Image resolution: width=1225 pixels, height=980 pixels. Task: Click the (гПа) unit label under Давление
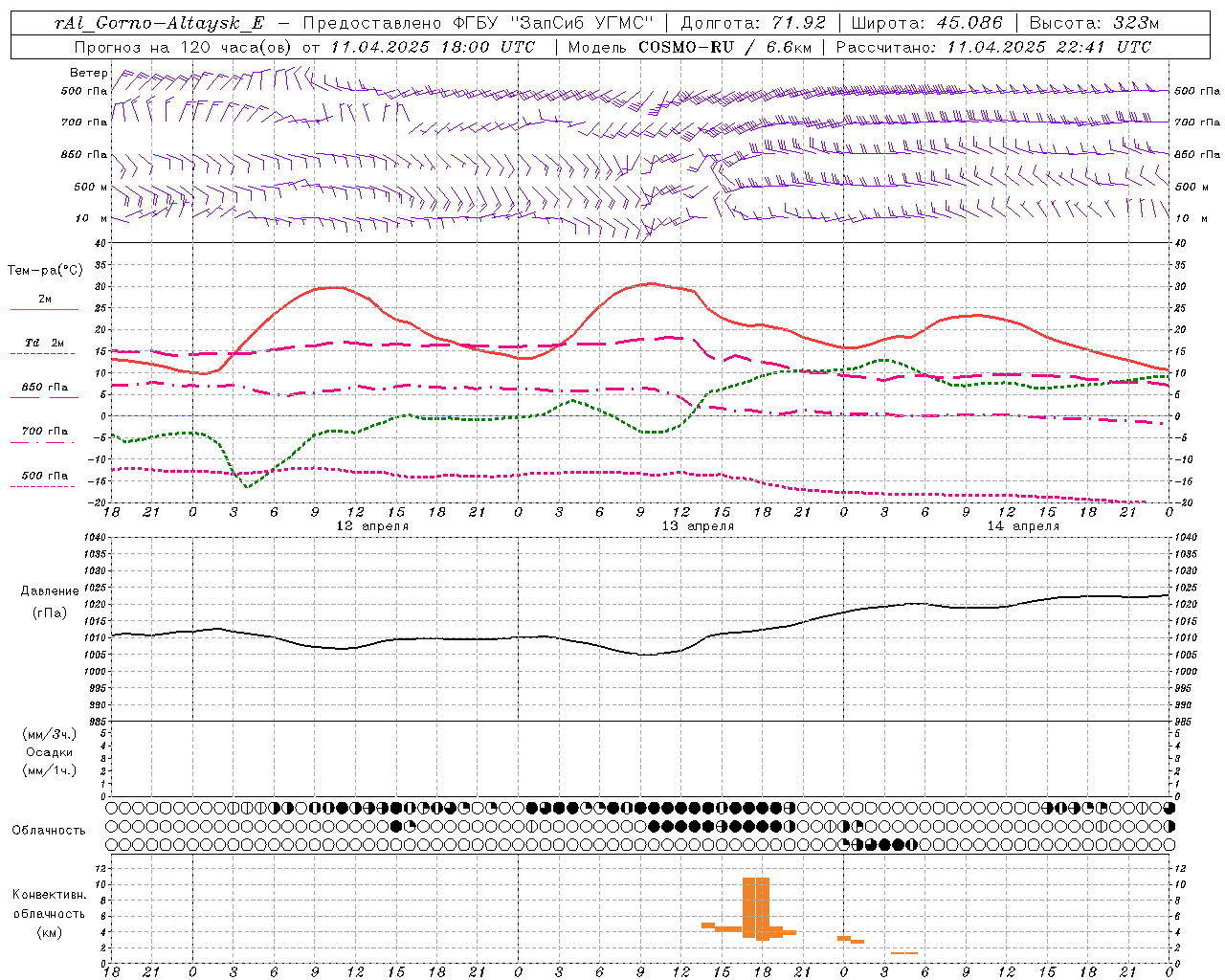coord(50,612)
